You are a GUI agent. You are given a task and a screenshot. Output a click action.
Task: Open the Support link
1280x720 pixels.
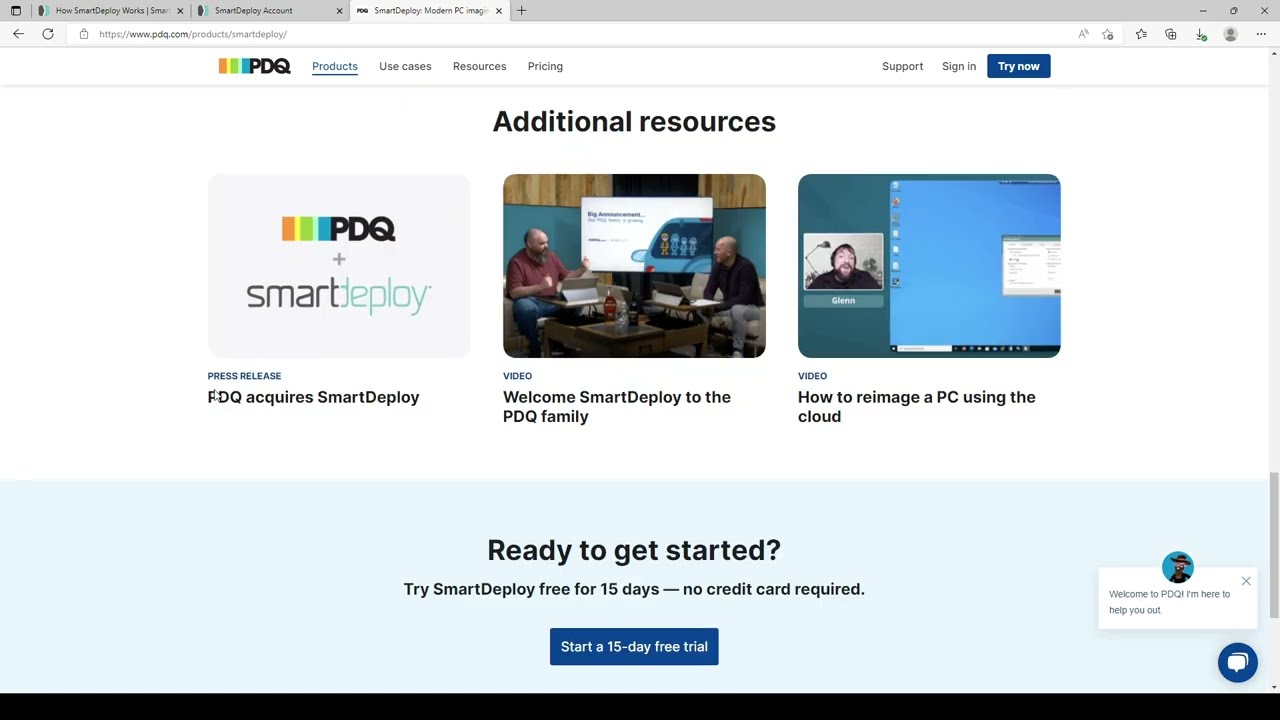coord(902,66)
